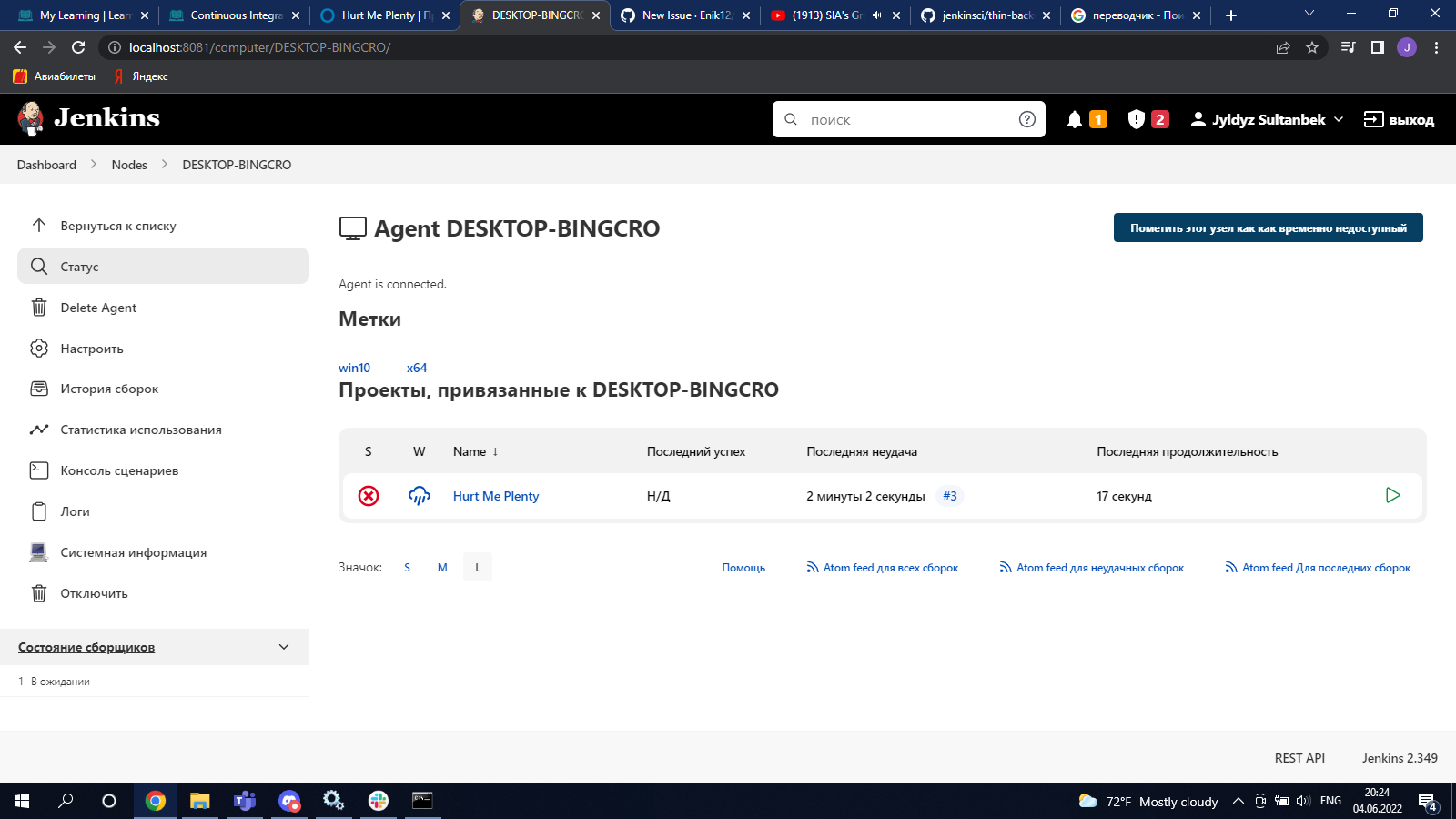This screenshot has width=1456, height=819.
Task: Click the search help question mark icon
Action: (x=1027, y=119)
